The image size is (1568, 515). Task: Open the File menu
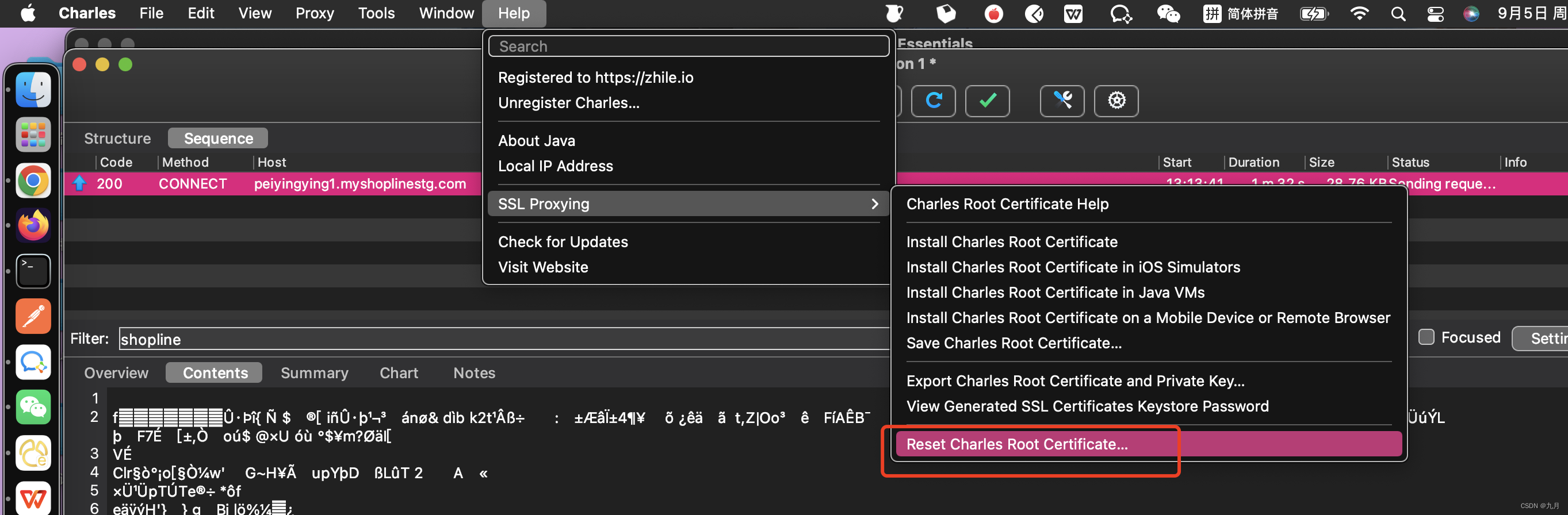[151, 13]
